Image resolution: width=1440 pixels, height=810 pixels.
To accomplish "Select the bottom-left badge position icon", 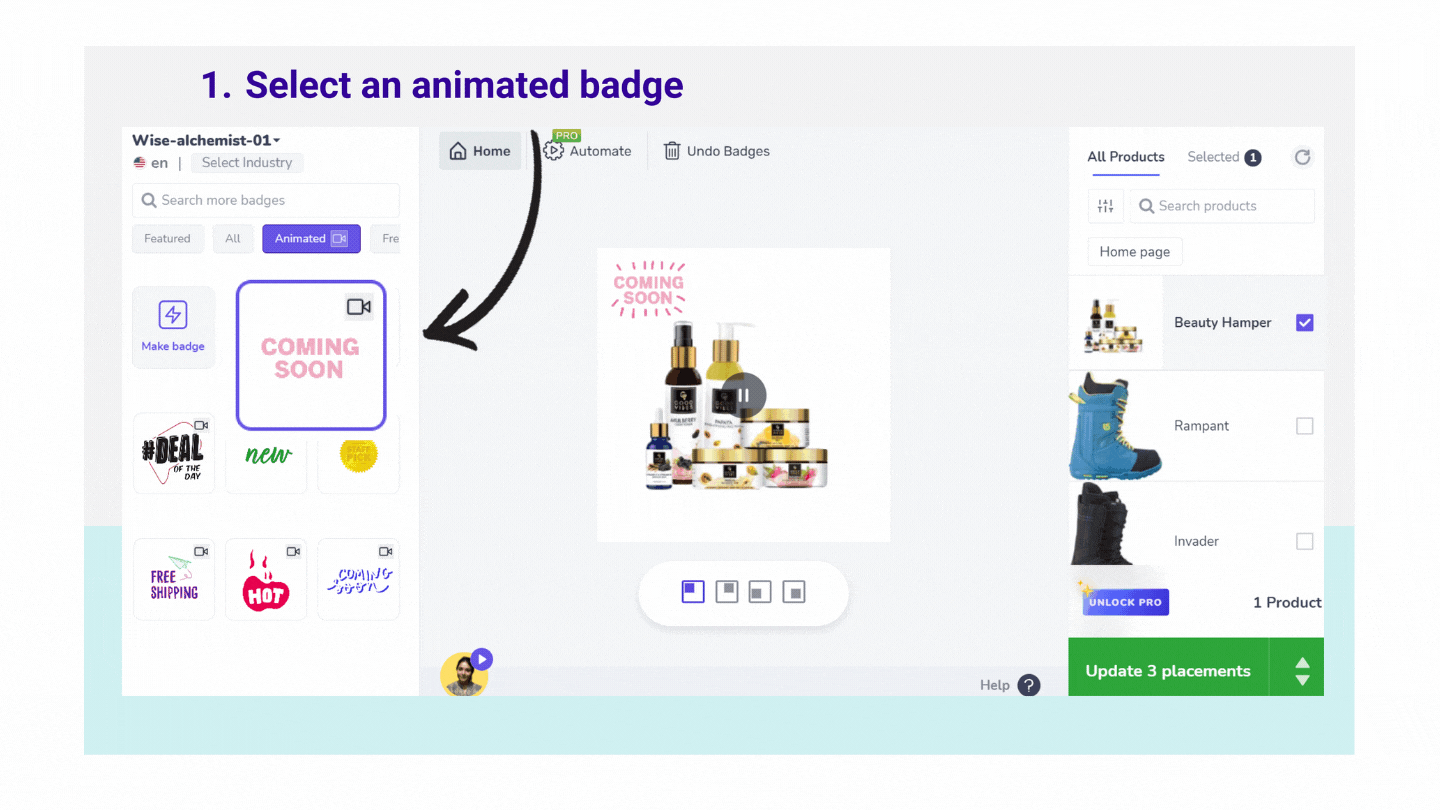I will (761, 592).
